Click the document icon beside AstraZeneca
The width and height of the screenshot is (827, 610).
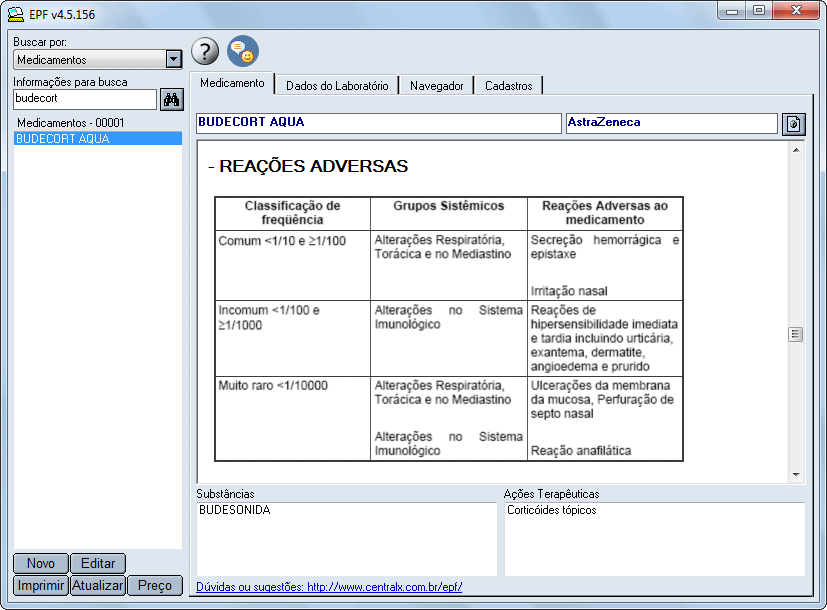[x=793, y=124]
